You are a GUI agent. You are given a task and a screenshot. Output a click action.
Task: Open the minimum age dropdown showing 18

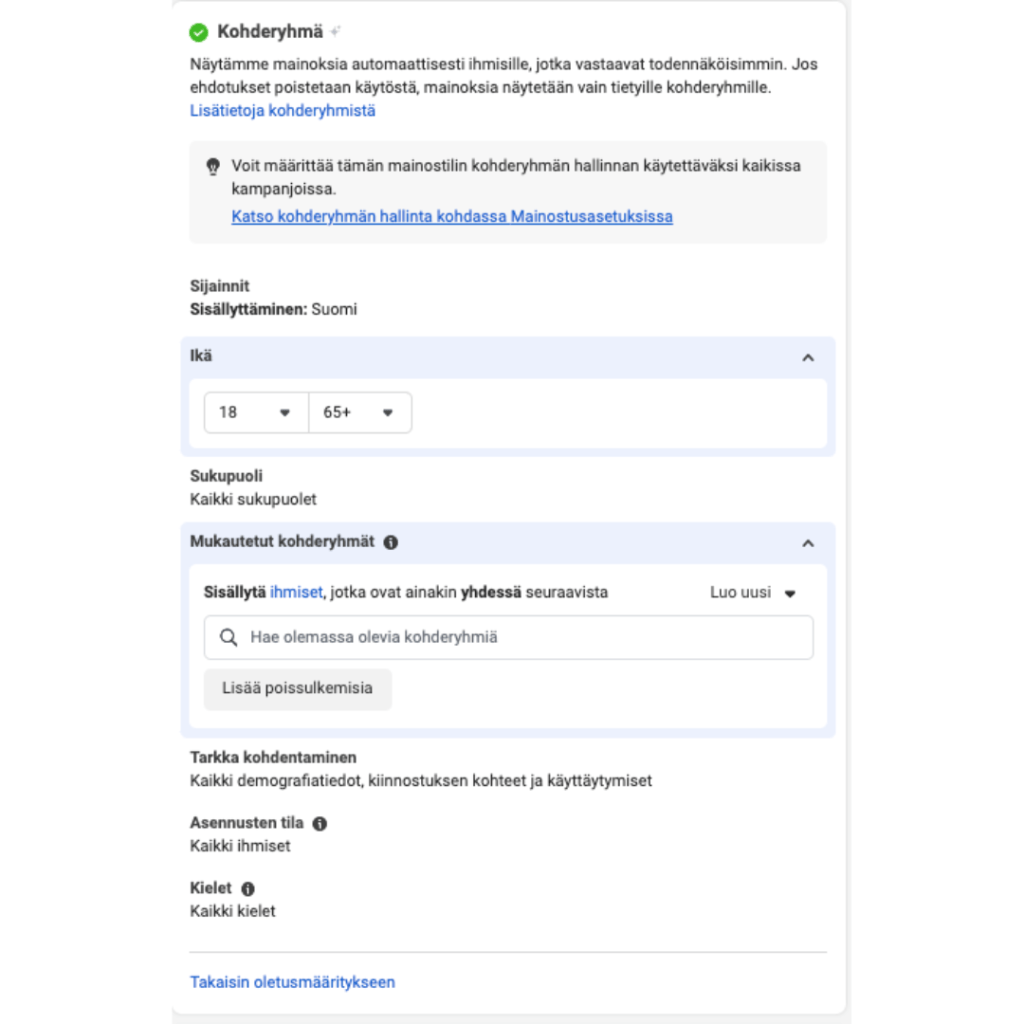[x=256, y=412]
